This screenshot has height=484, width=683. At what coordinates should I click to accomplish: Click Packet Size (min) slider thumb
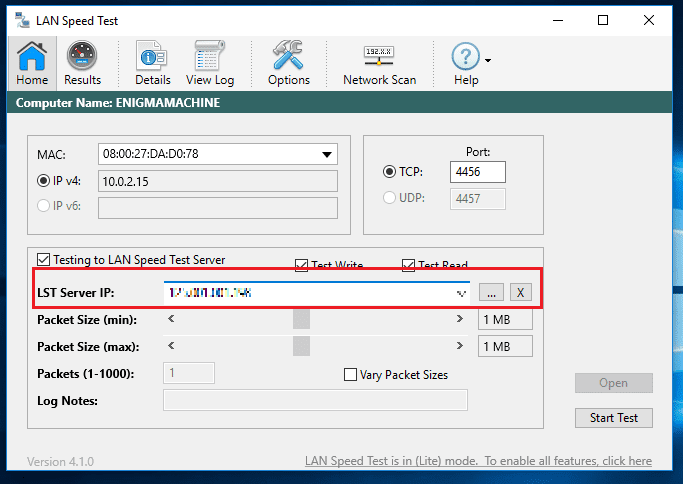(x=301, y=319)
